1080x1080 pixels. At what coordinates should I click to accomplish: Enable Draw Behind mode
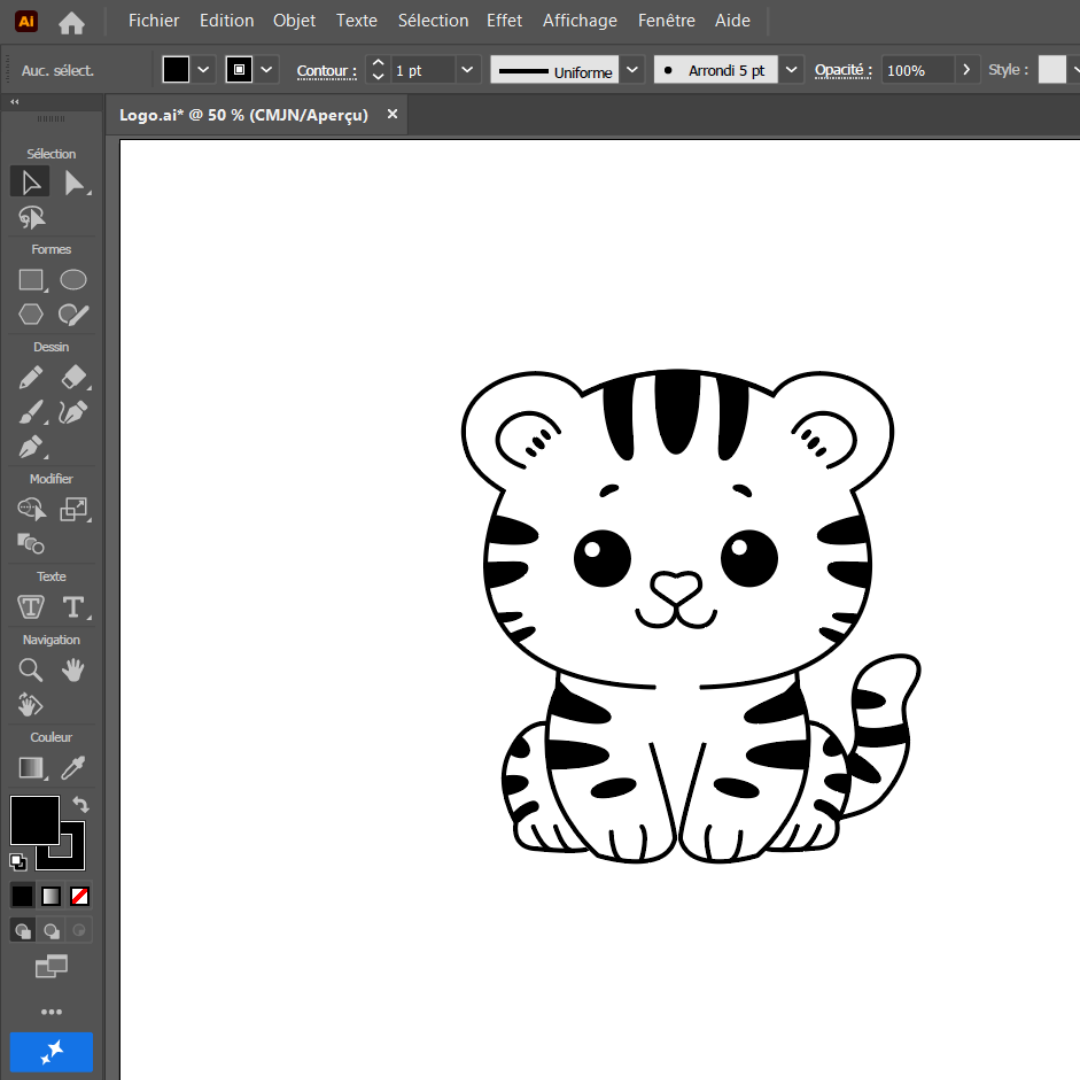click(x=51, y=931)
